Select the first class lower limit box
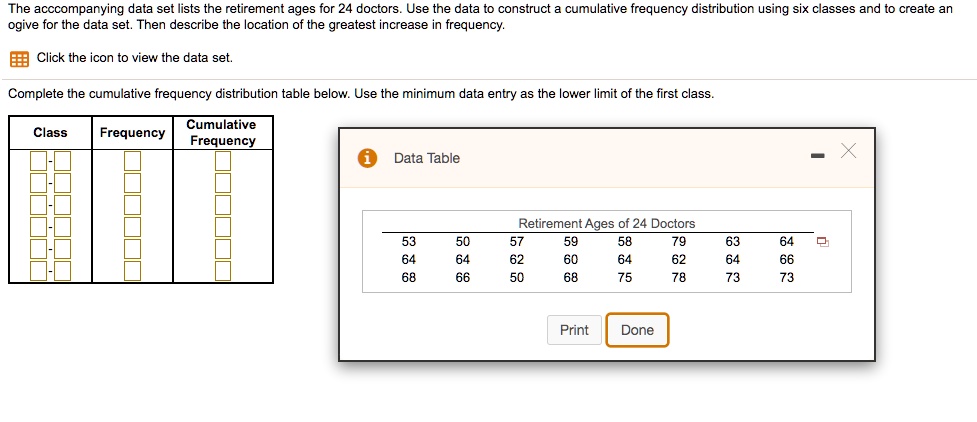 pyautogui.click(x=39, y=161)
